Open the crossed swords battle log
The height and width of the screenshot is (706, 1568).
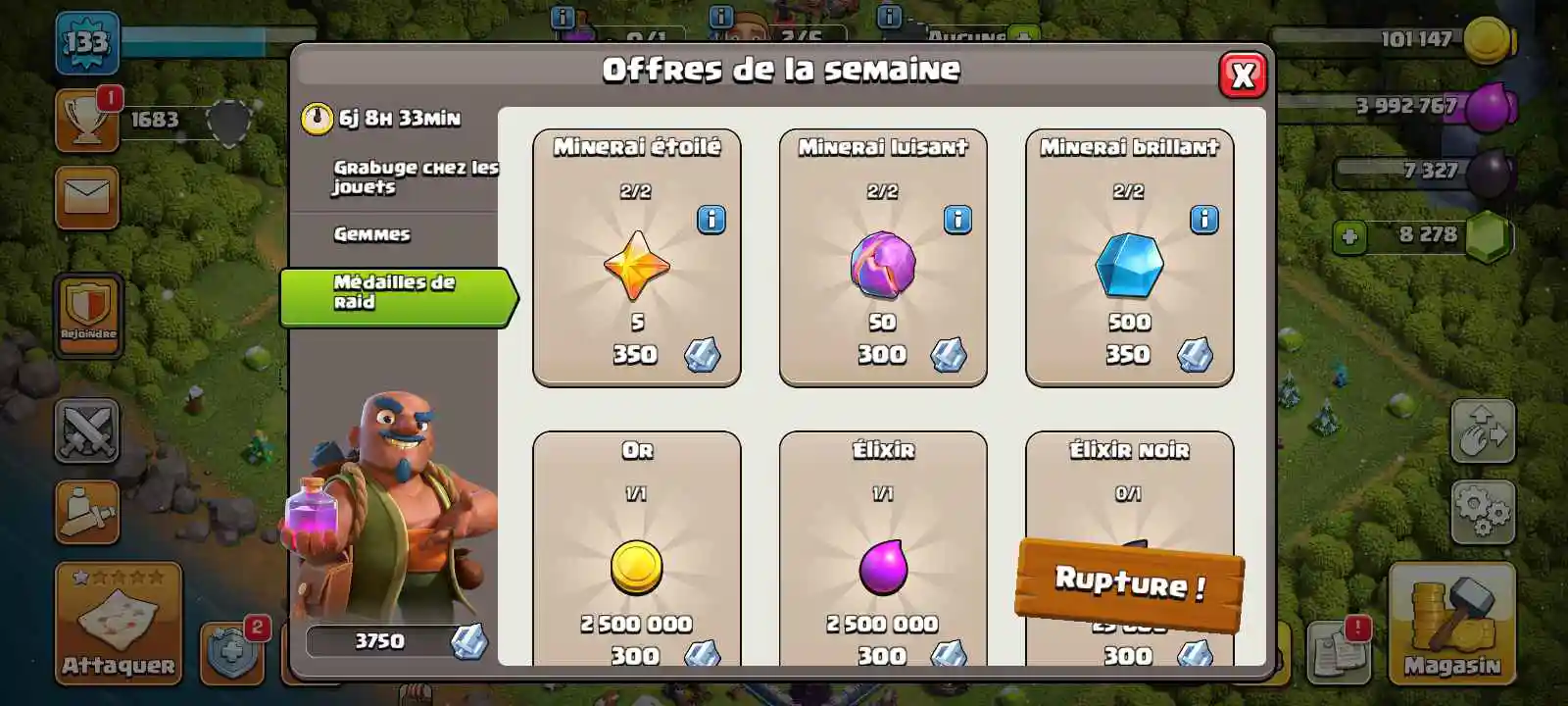[x=87, y=430]
